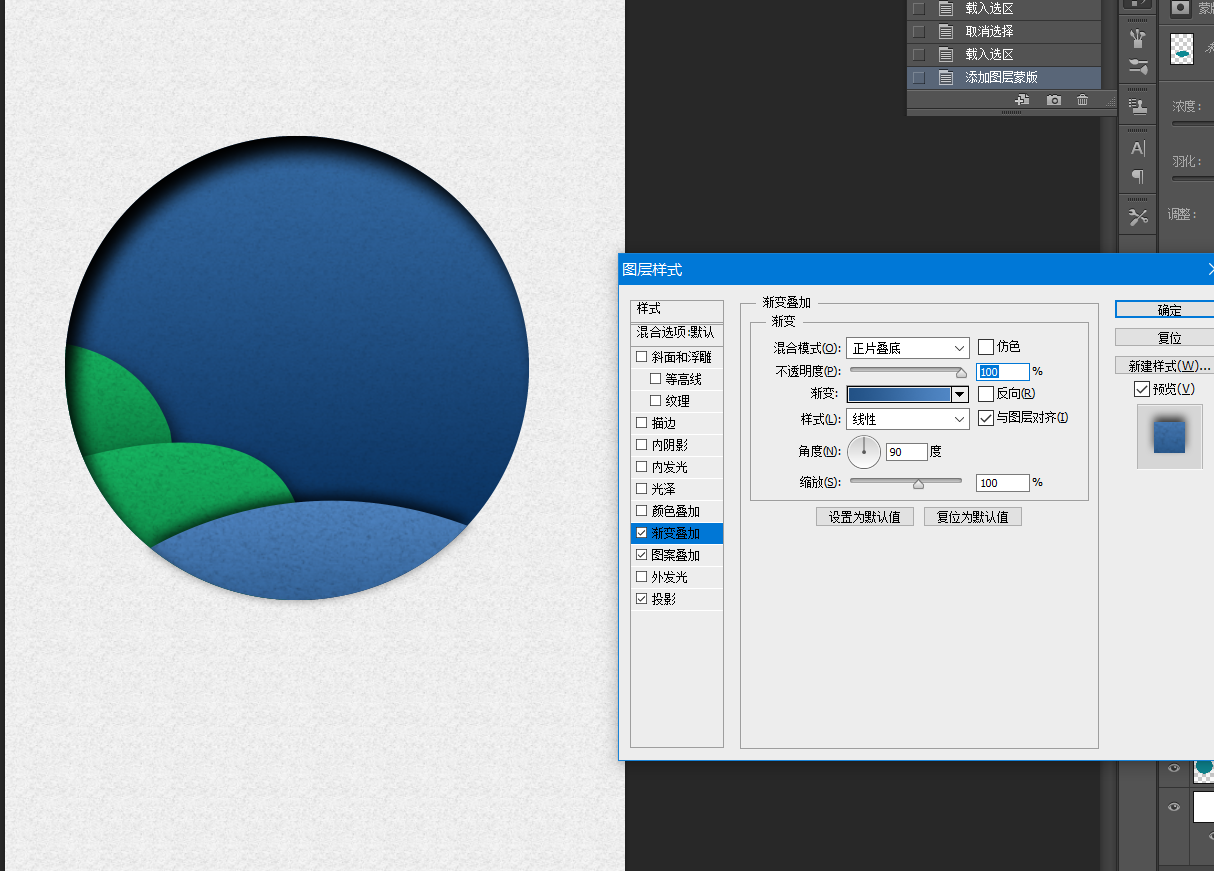Select the 添加图层蒙版 history state
1214x871 pixels.
click(x=1004, y=77)
